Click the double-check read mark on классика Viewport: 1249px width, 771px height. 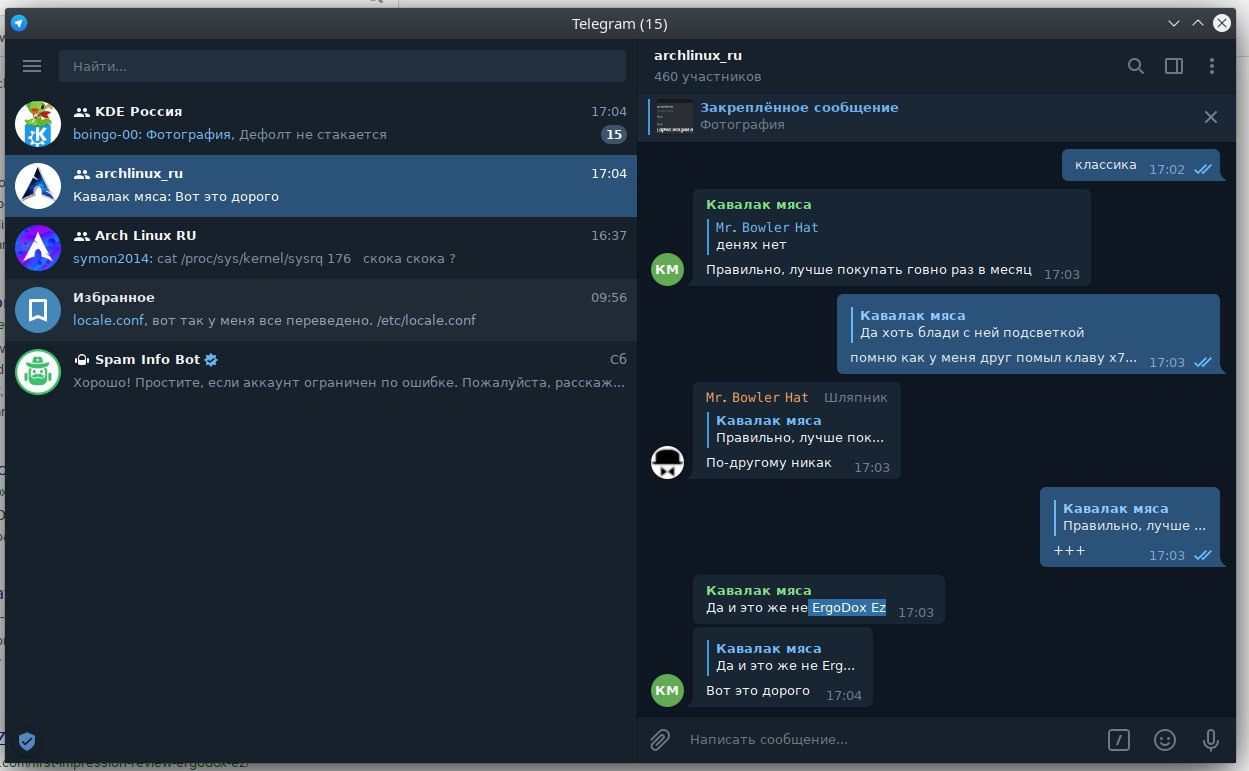click(x=1203, y=169)
